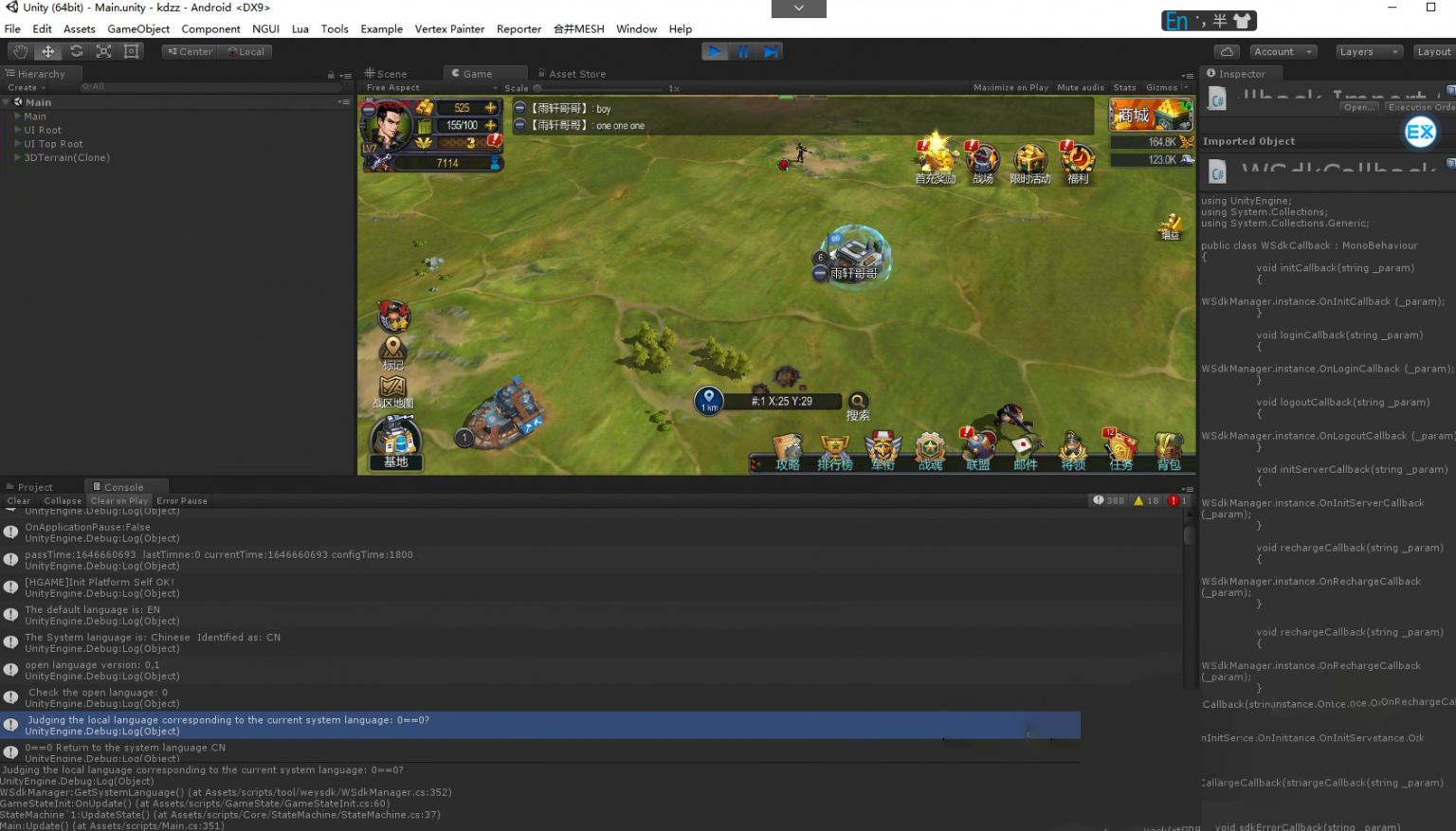This screenshot has width=1456, height=831.
Task: Open the 战场 battlefield icon
Action: pyautogui.click(x=982, y=162)
